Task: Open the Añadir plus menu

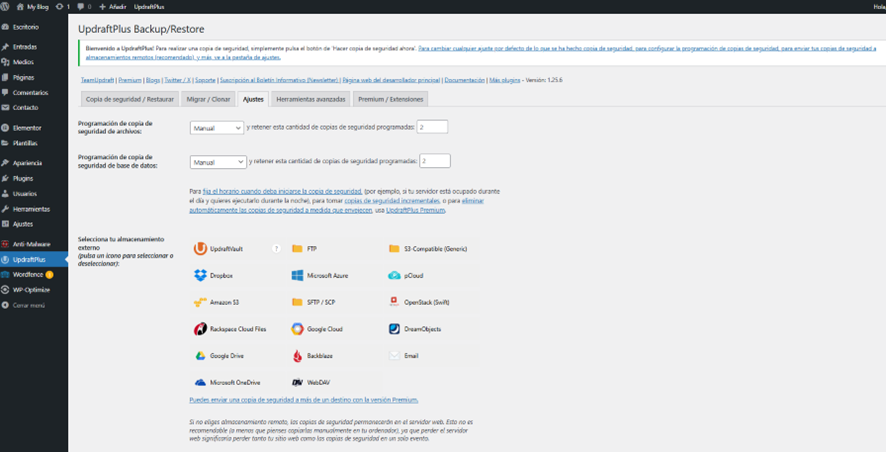Action: click(x=112, y=7)
